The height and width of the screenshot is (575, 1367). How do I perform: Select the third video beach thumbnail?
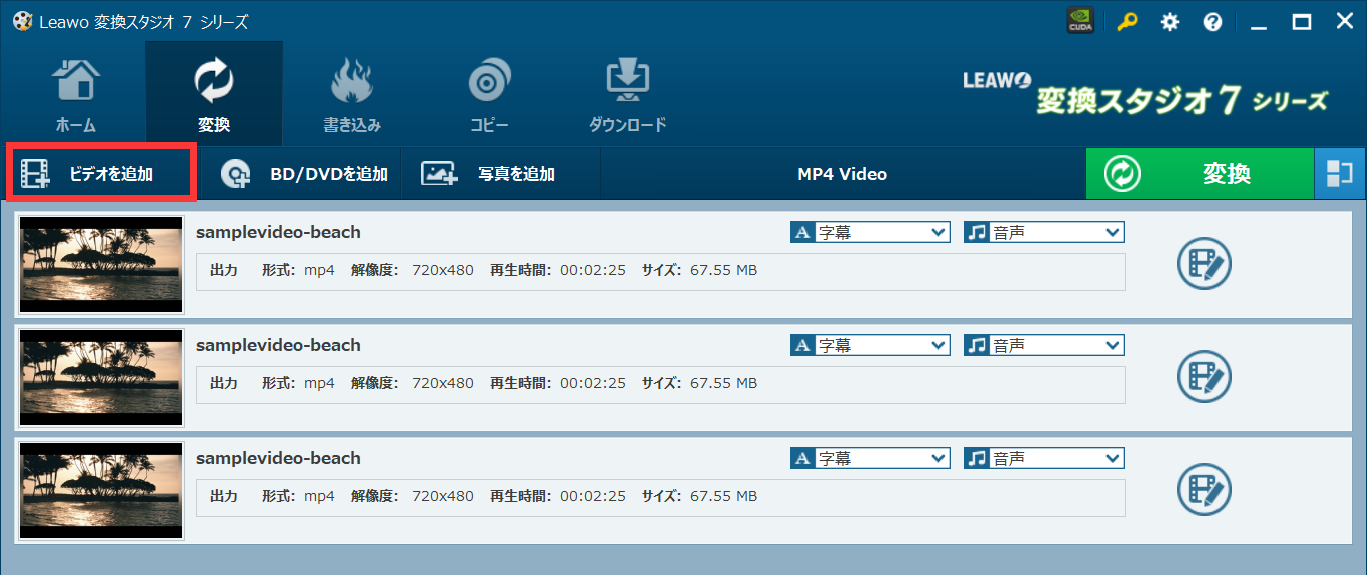pyautogui.click(x=102, y=491)
